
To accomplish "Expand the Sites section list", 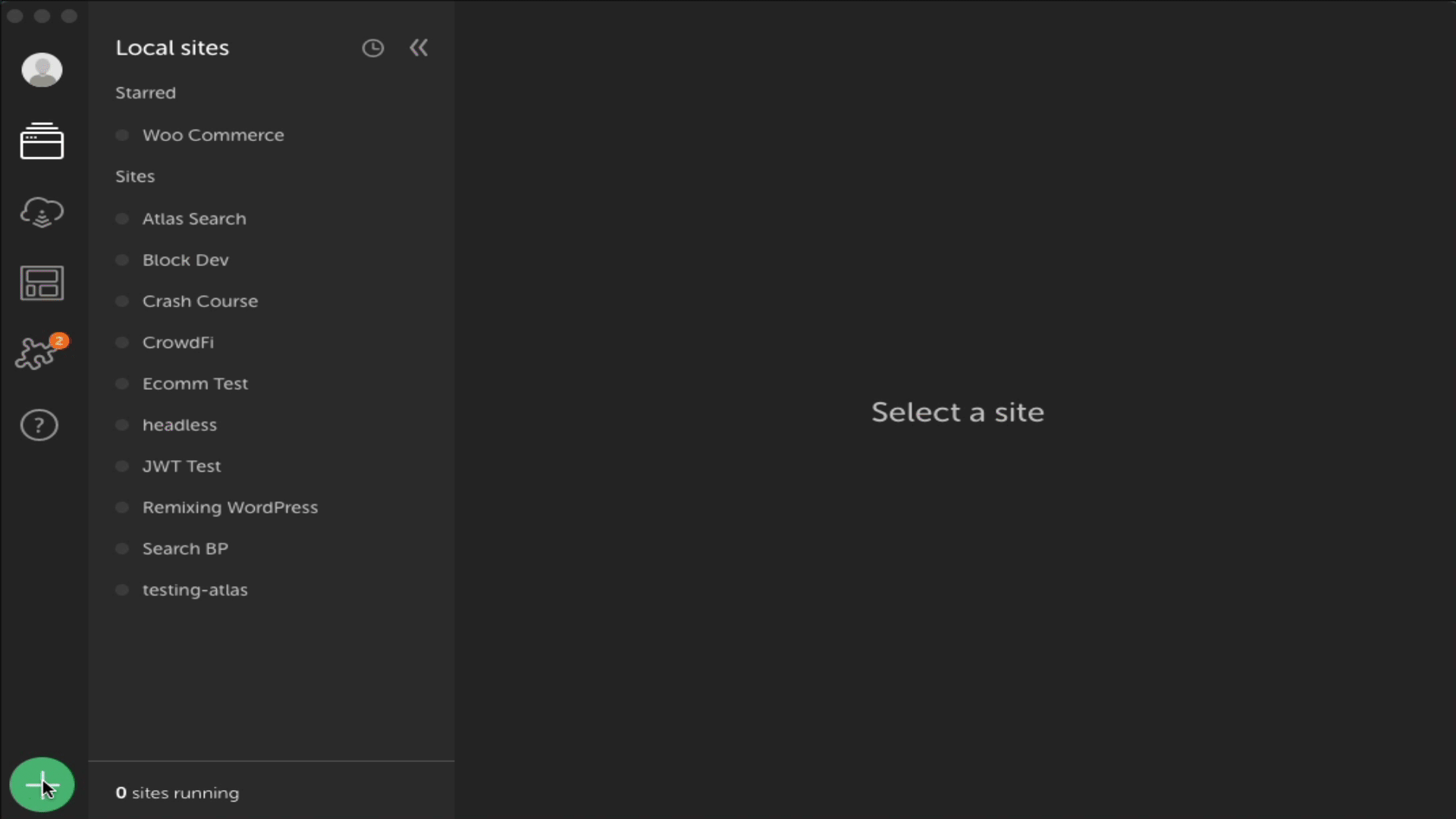I will coord(135,175).
